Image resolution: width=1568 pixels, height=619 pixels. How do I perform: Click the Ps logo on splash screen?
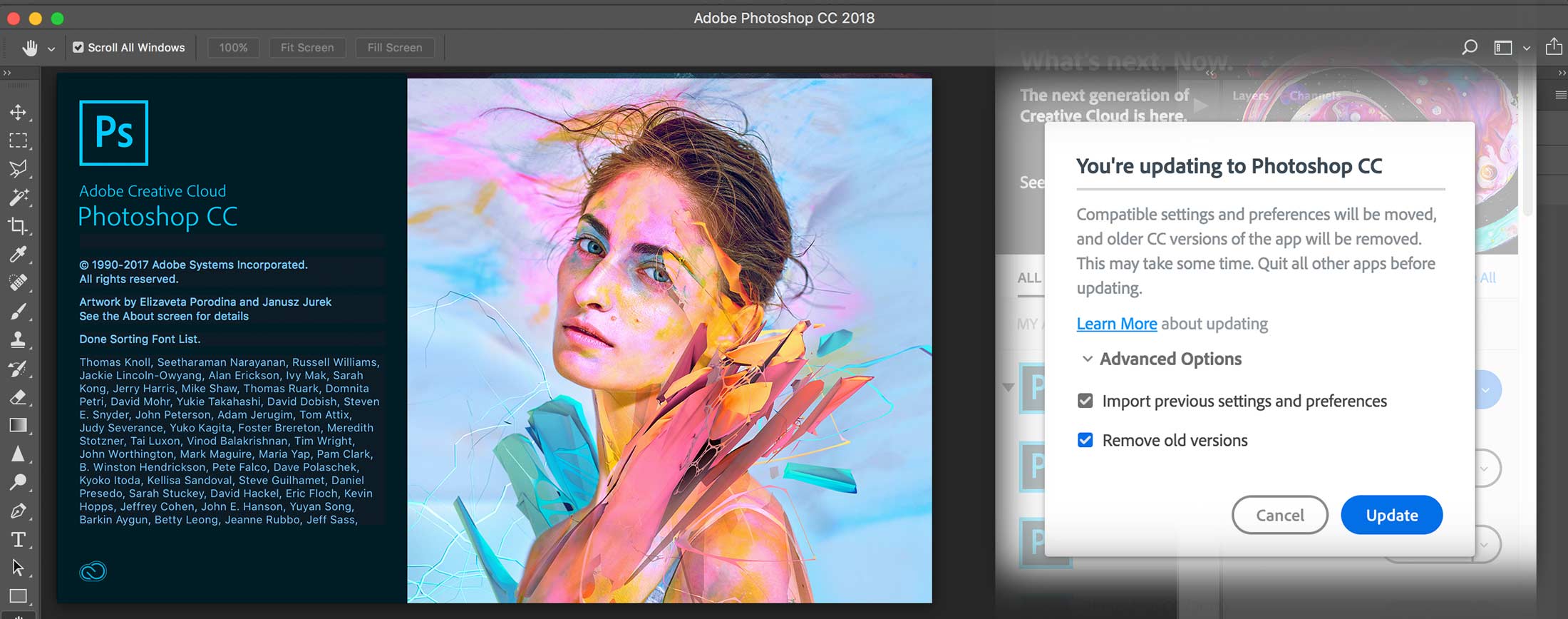114,133
